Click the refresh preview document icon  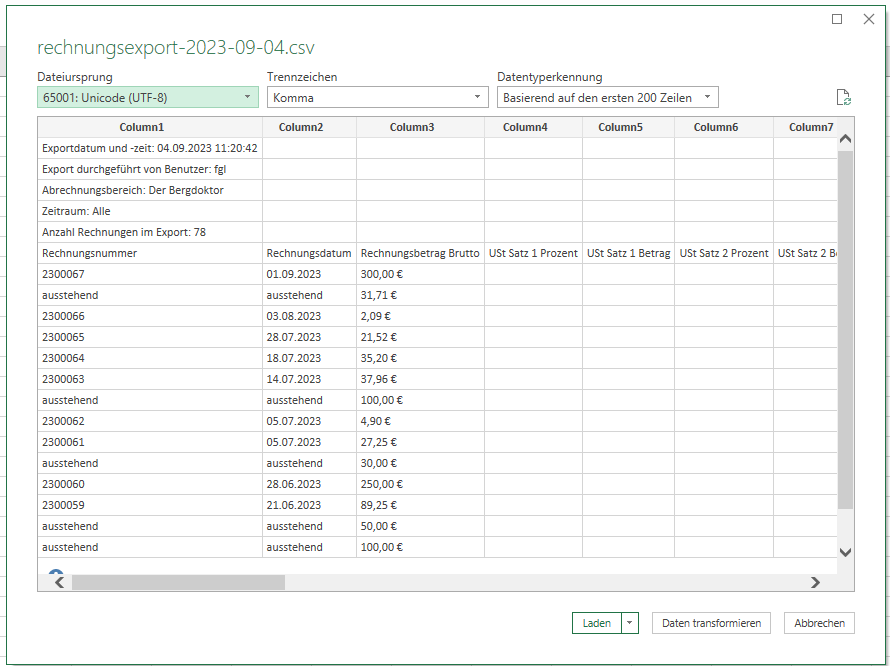click(843, 97)
